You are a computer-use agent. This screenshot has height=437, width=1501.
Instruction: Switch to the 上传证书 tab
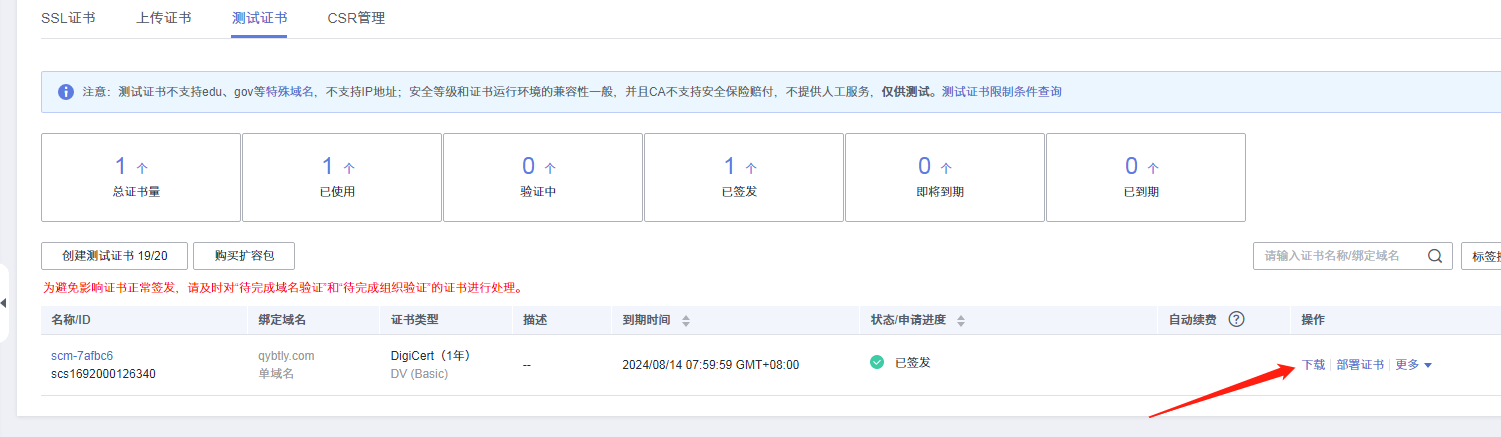(164, 18)
